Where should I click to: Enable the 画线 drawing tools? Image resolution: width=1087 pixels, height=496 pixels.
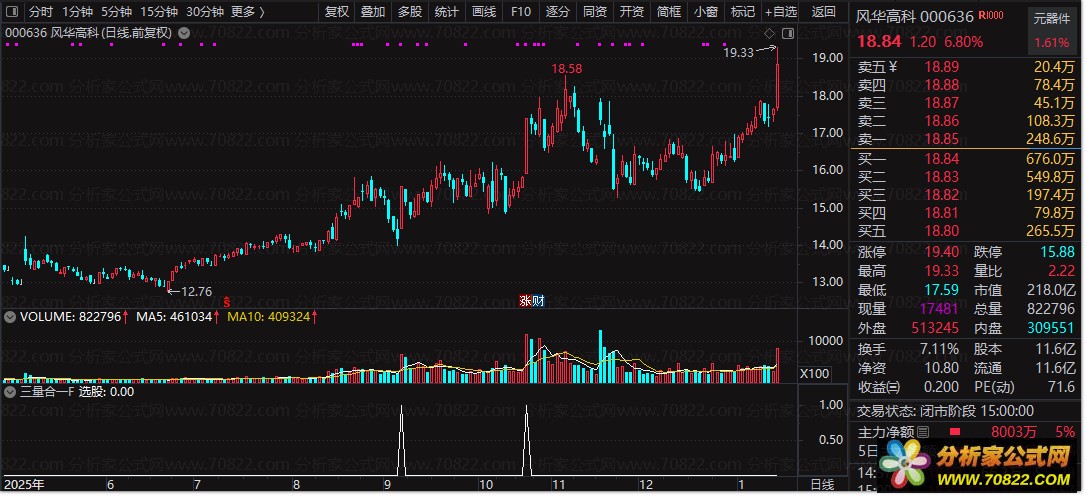(483, 12)
